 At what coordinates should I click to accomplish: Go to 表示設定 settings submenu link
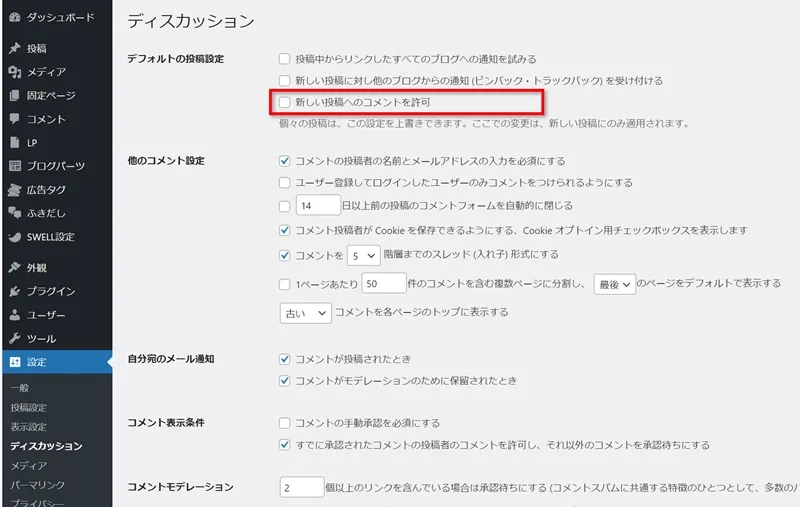coord(28,427)
